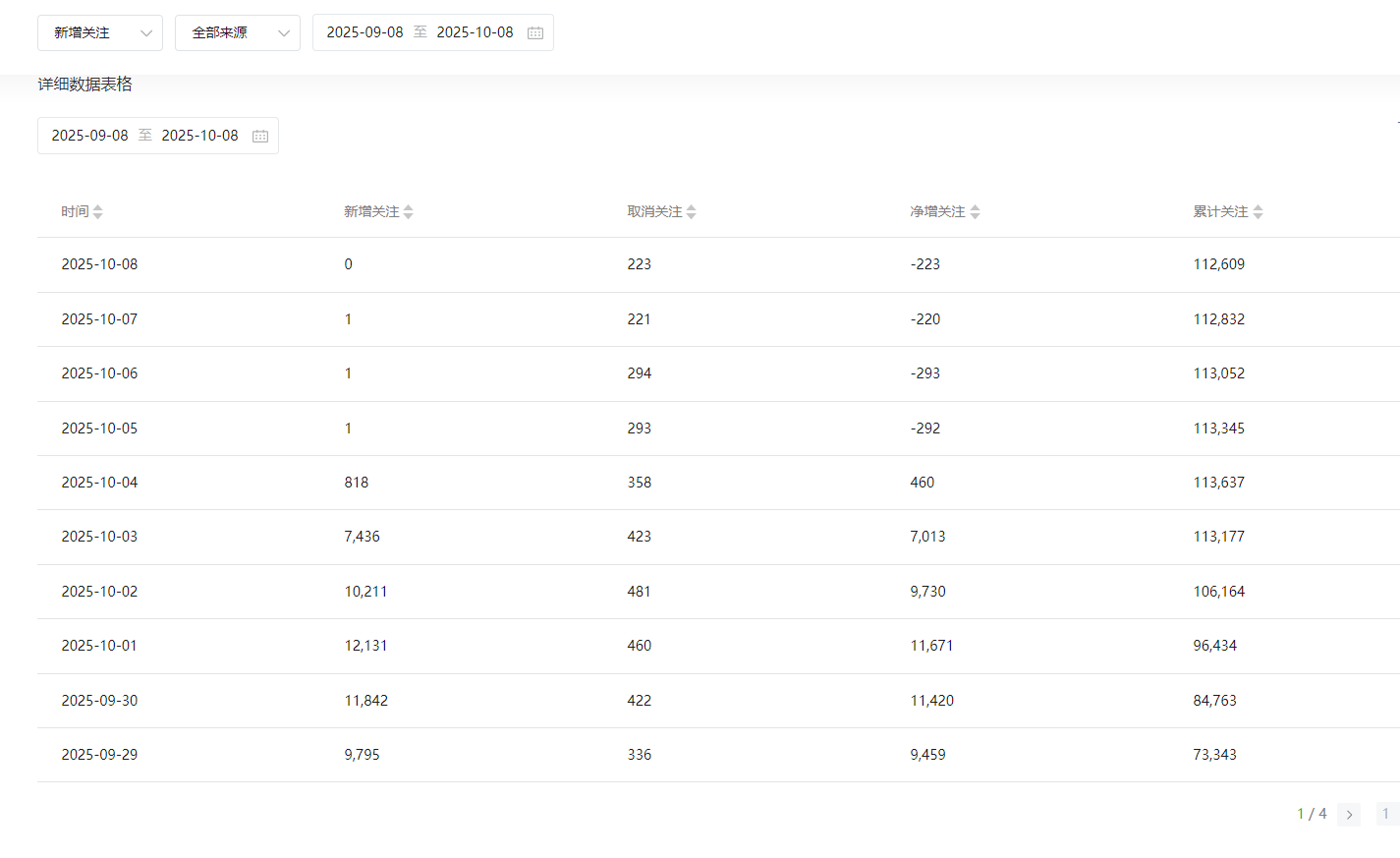Click the page number jump input box
1400x858 pixels.
click(1386, 814)
